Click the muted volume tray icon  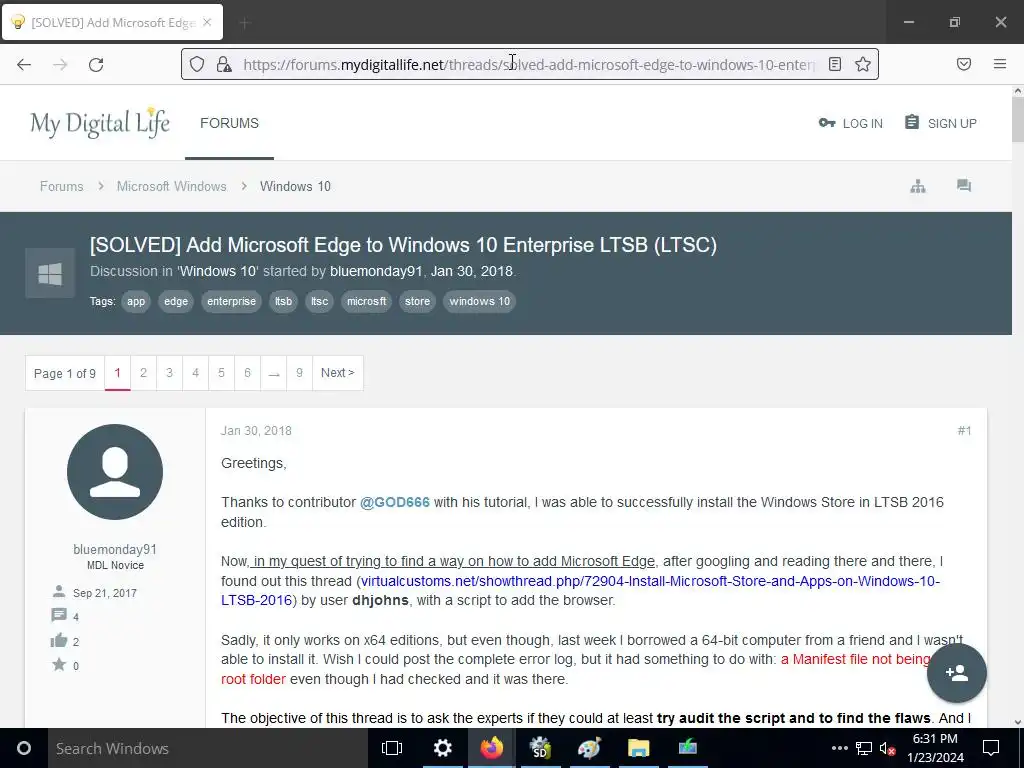tap(887, 748)
